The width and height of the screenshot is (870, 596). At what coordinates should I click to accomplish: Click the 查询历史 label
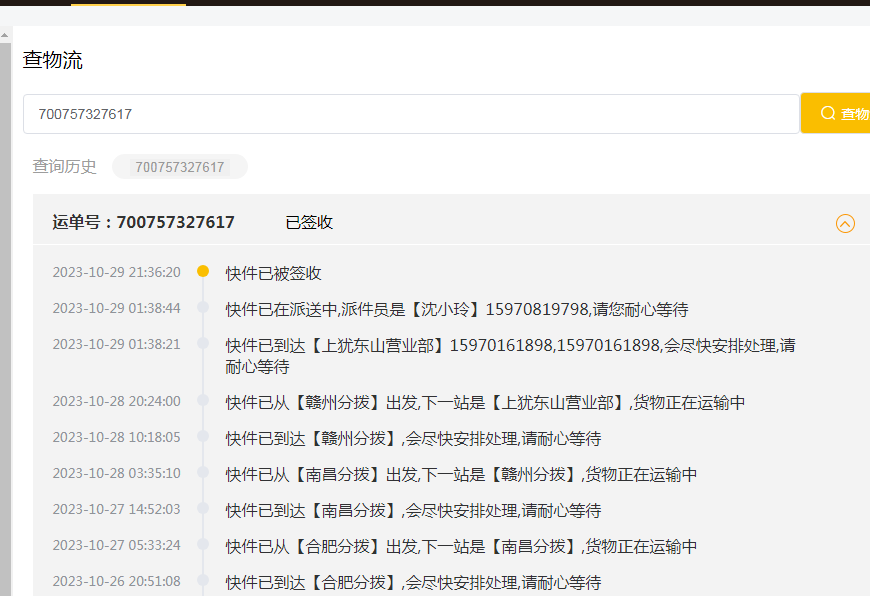coord(64,166)
